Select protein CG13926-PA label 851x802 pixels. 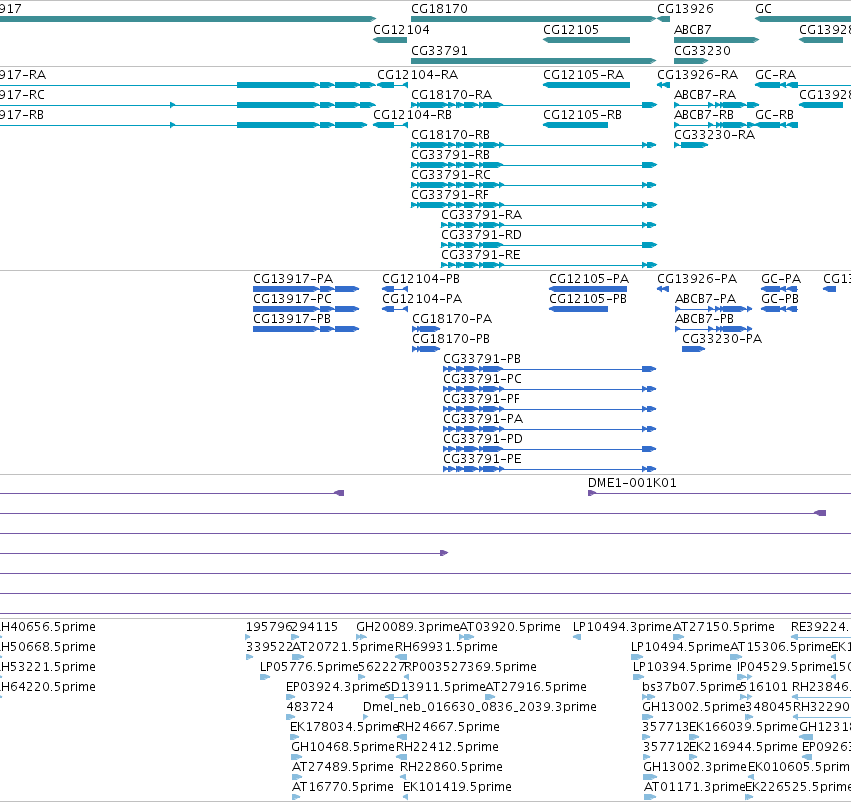697,278
